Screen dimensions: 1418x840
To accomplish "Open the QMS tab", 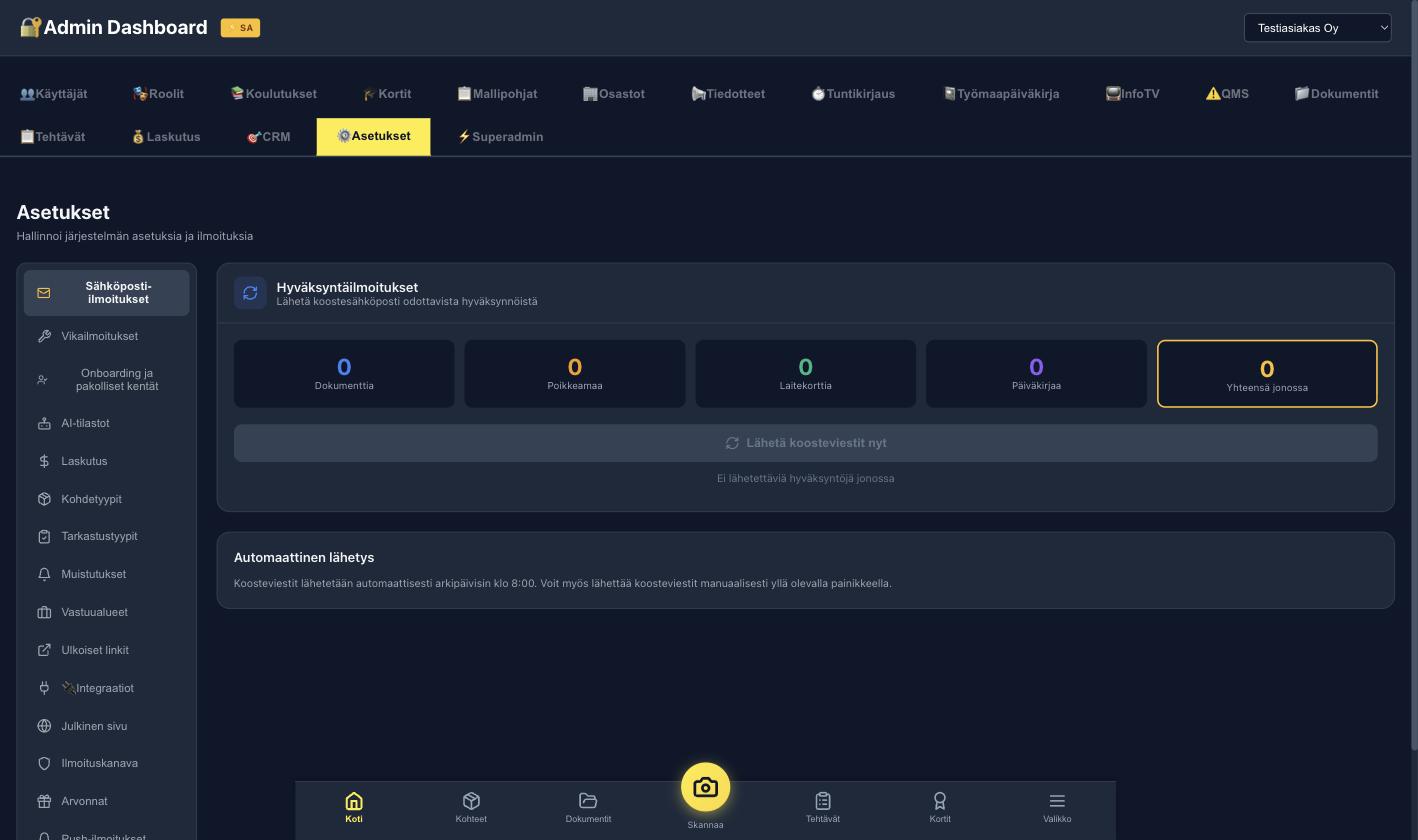I will coord(1227,94).
